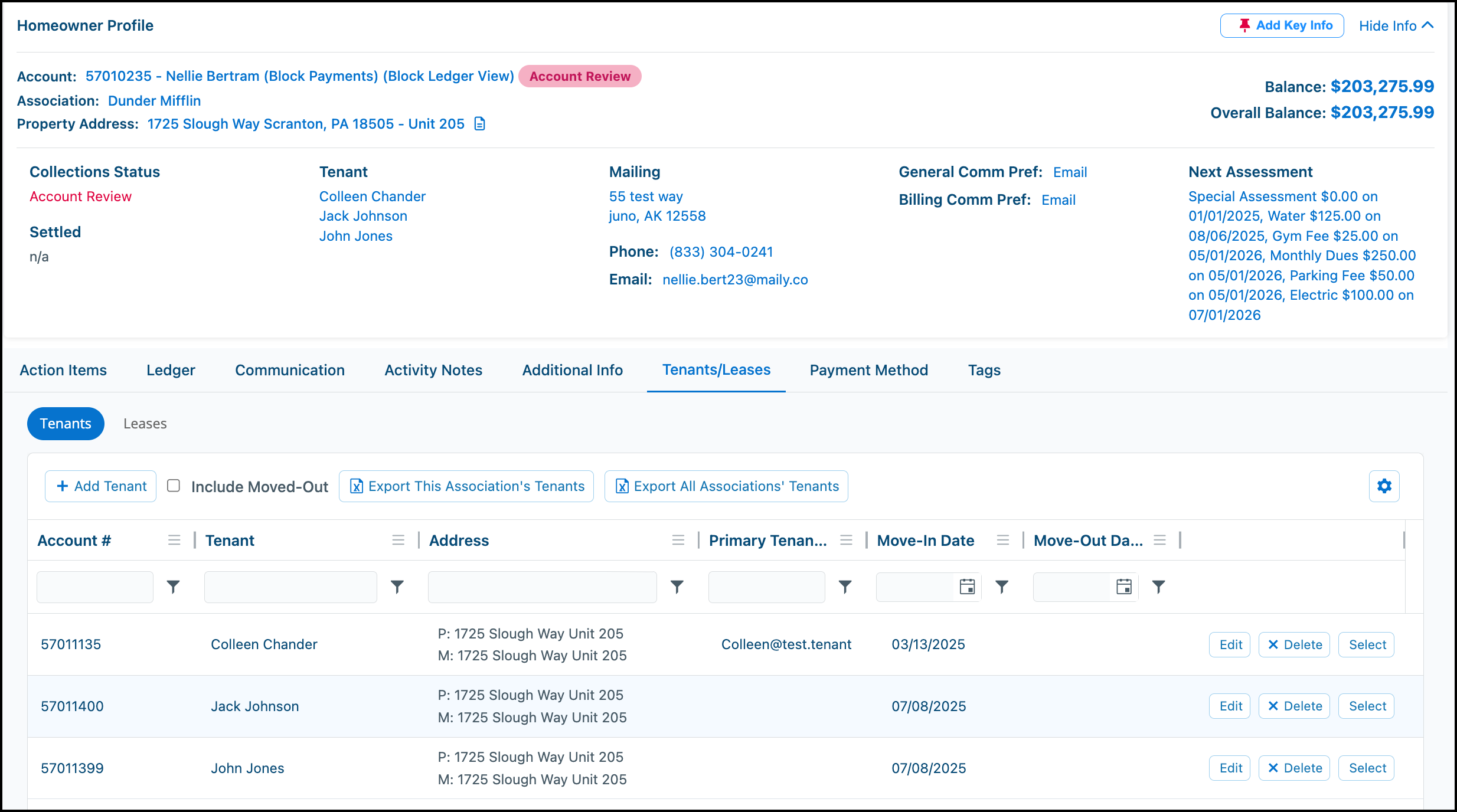Switch to the Ledger tab
Viewport: 1457px width, 812px height.
pos(171,371)
